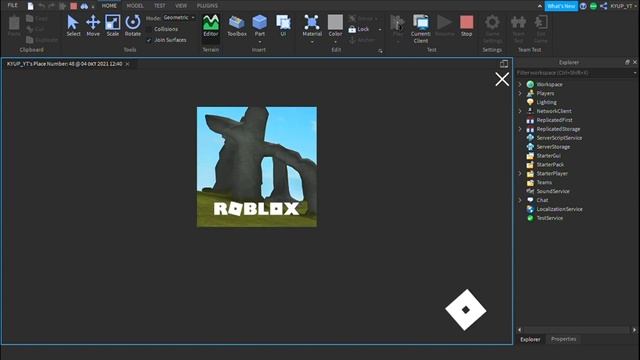Viewport: 640px width, 360px height.
Task: Switch to the TEST ribbon tab
Action: coord(160,6)
